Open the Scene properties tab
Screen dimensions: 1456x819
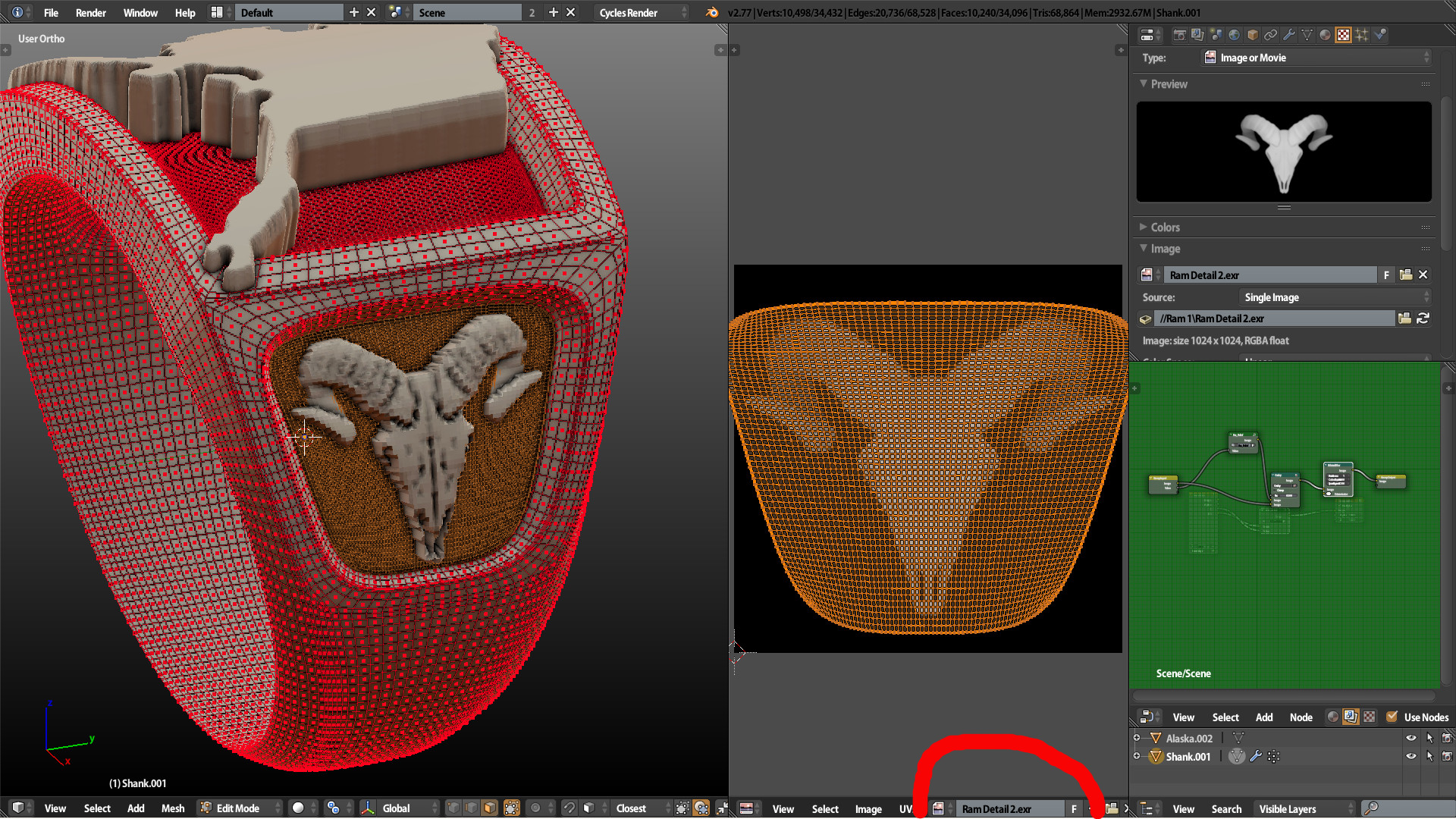(x=1216, y=35)
